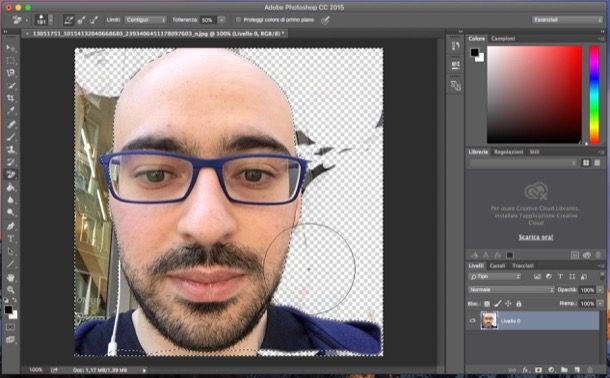This screenshot has width=610, height=378.
Task: Select the Background Eraser tool in toolbox
Action: tap(11, 175)
